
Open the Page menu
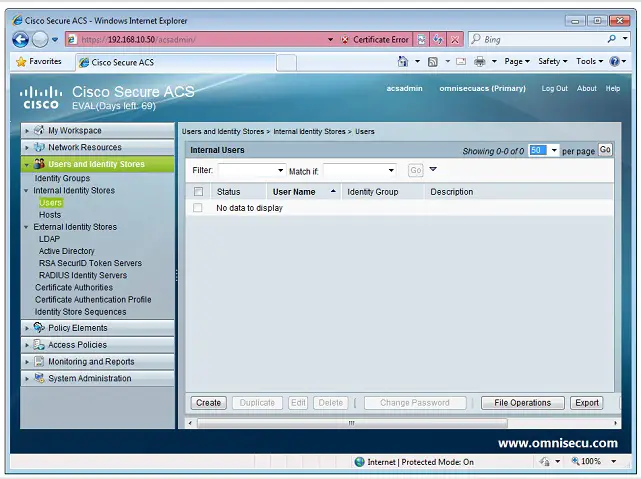[x=517, y=61]
